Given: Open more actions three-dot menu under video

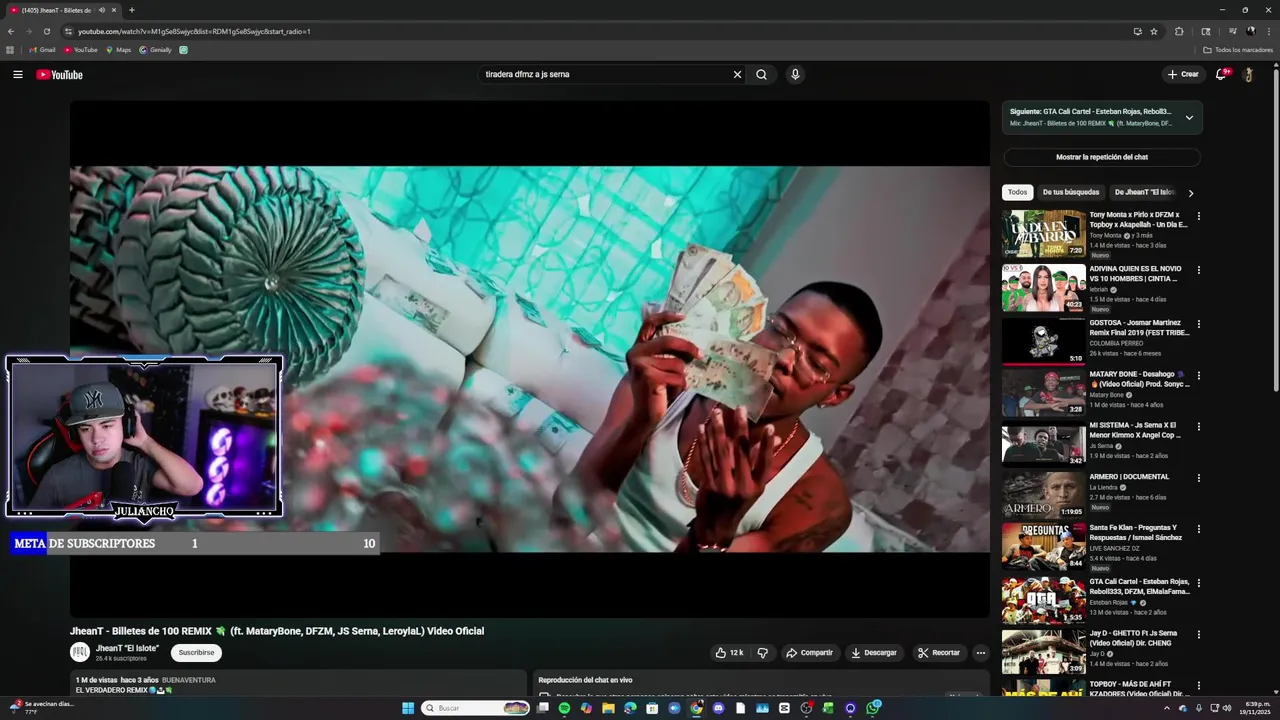Looking at the screenshot, I should pos(981,653).
